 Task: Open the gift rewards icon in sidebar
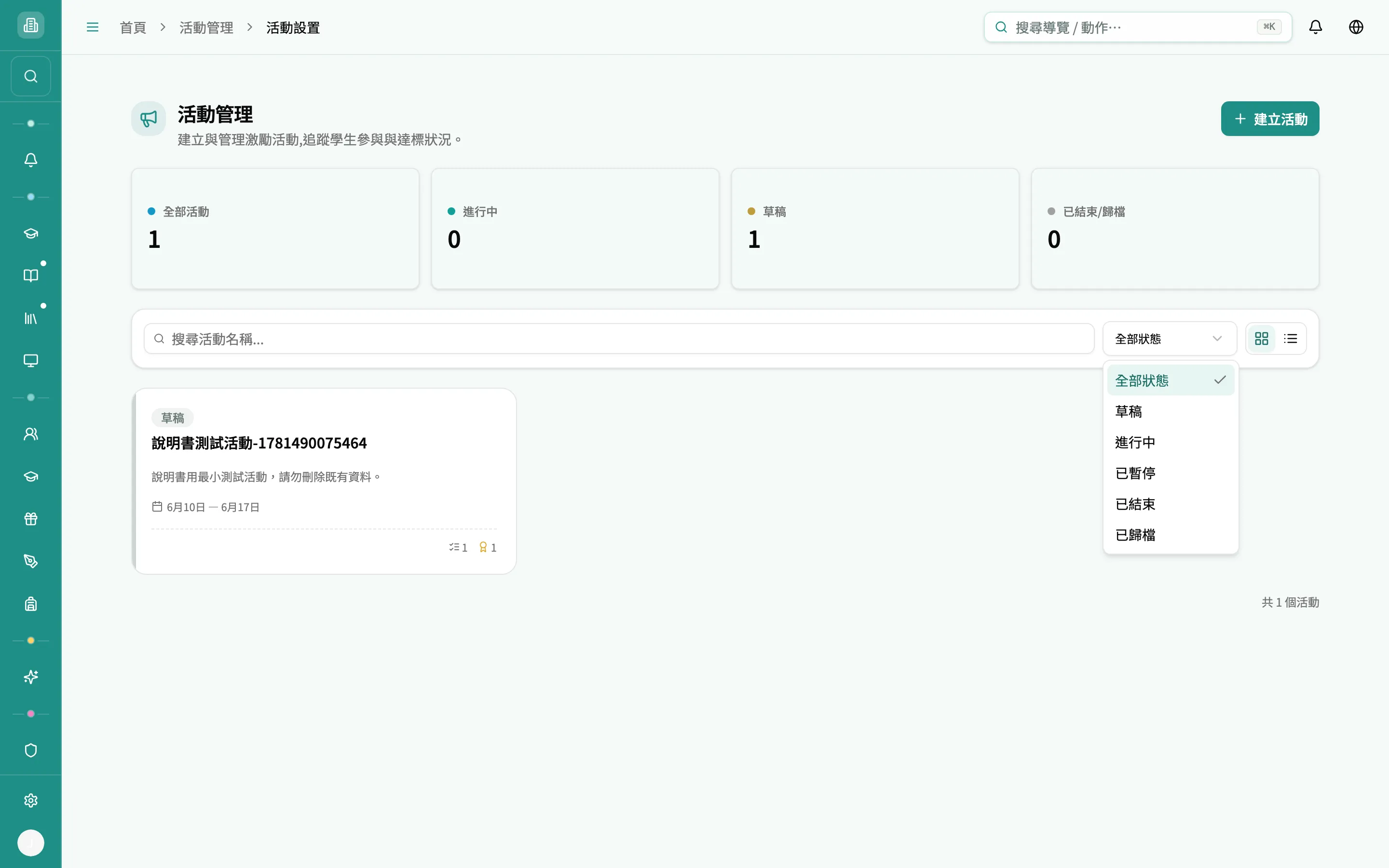pos(30,519)
